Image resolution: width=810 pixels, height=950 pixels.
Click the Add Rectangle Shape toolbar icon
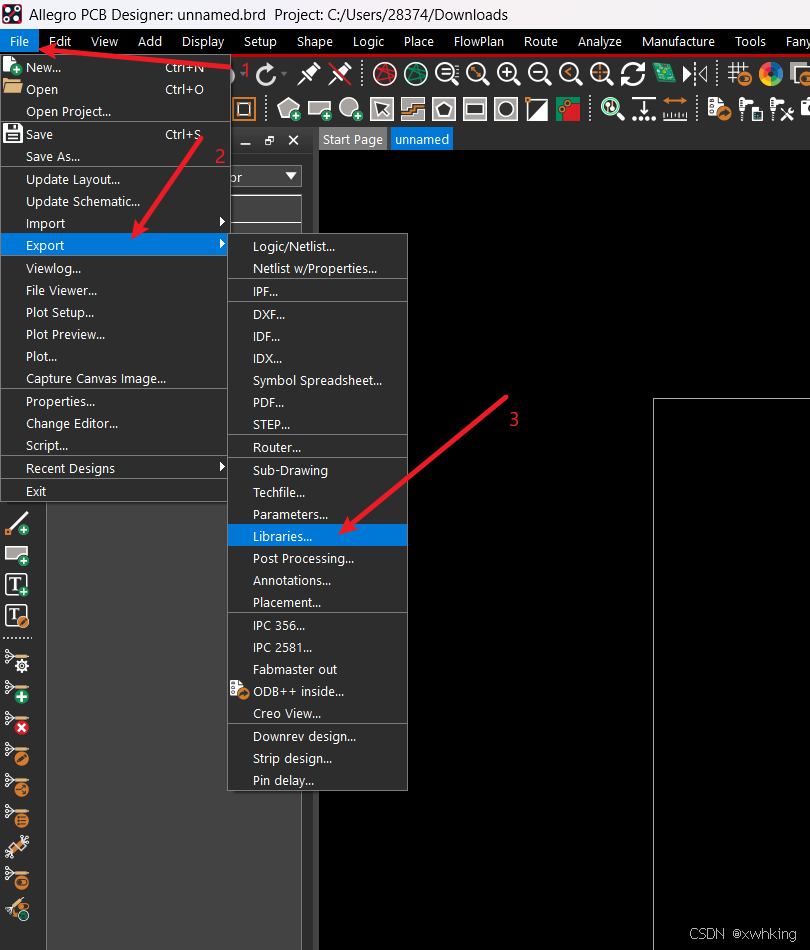coord(319,110)
